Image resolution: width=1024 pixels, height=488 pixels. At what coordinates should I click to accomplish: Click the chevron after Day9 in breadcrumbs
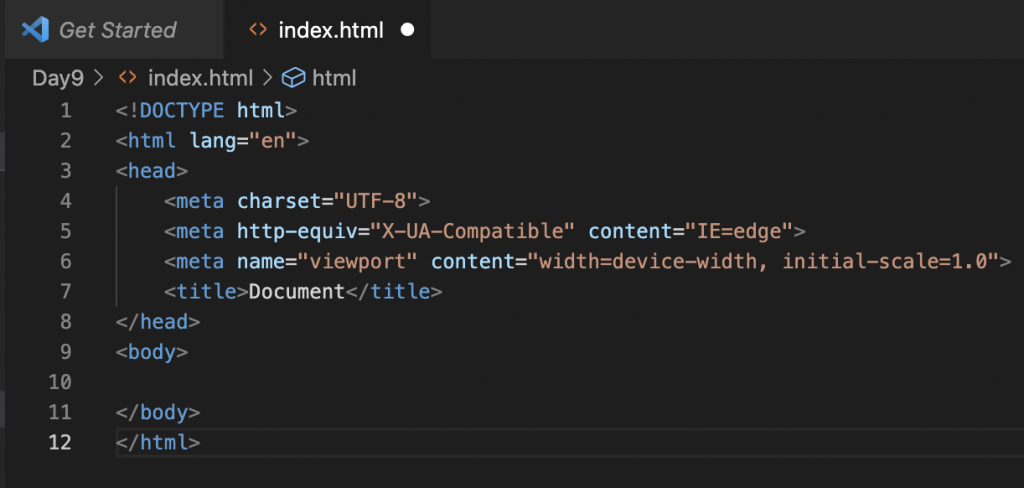point(99,77)
